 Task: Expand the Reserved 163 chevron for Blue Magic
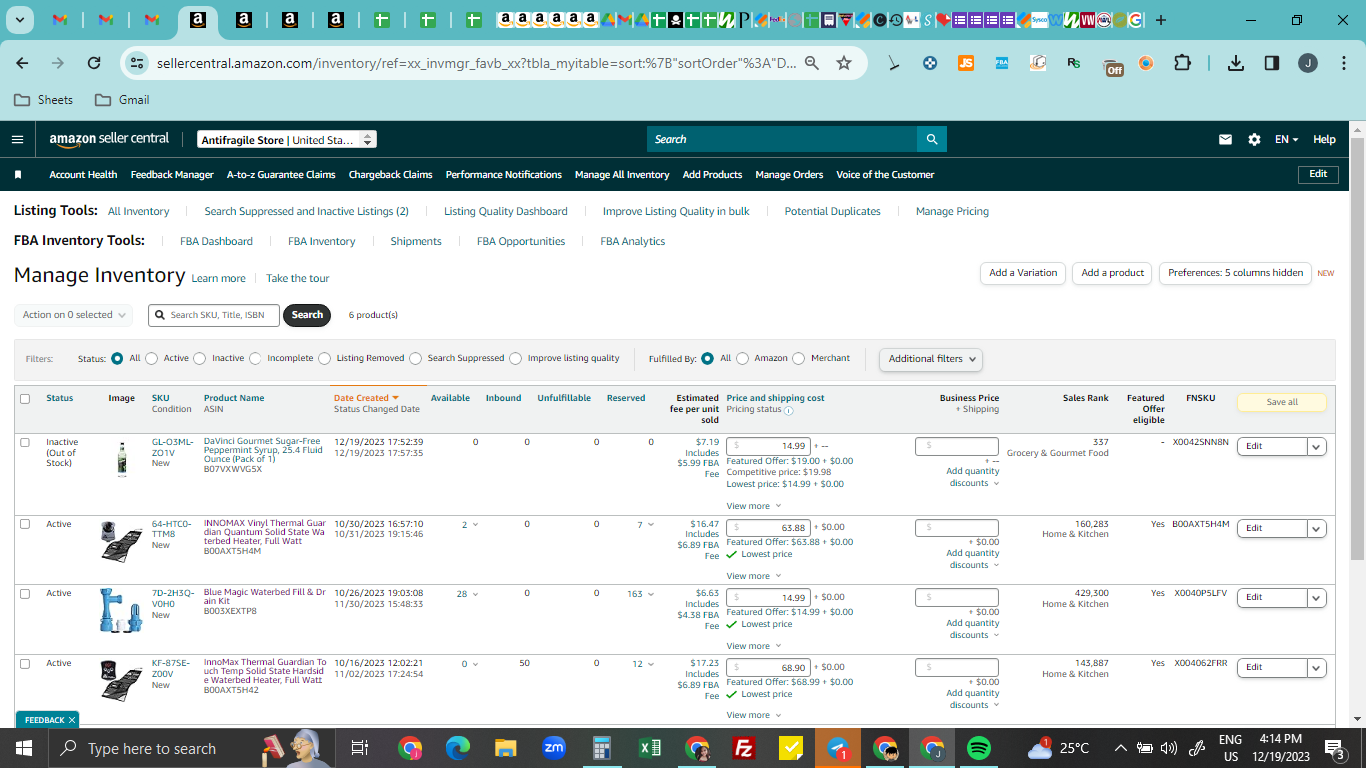coord(651,594)
